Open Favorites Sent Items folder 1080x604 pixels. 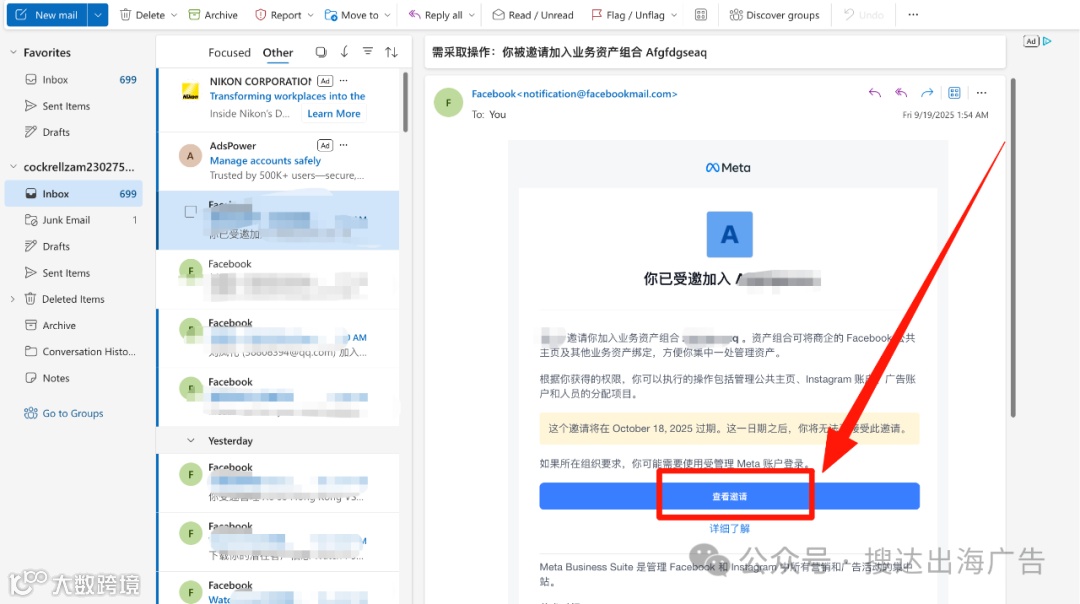[73, 106]
